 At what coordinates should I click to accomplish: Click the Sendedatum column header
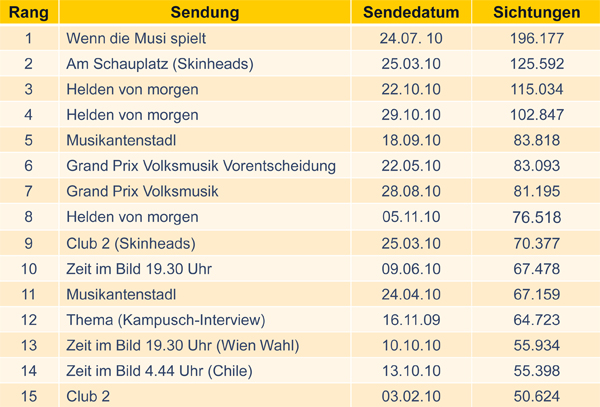point(411,13)
